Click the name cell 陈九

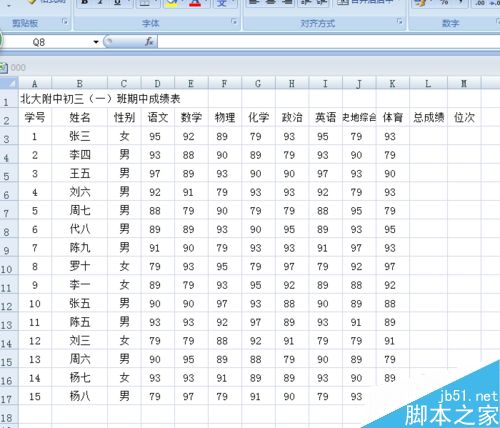(x=80, y=248)
